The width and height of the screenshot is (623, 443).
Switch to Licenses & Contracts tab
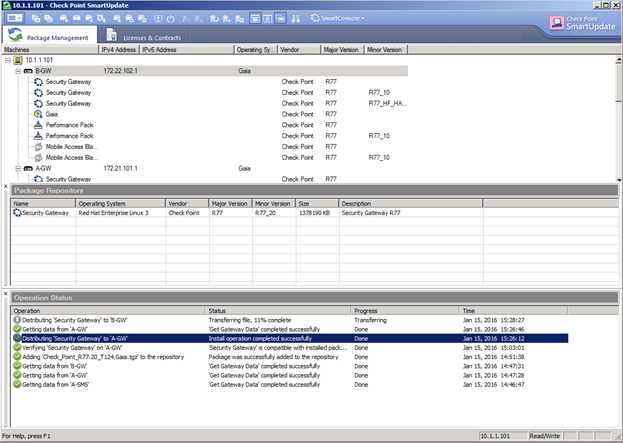pos(144,35)
